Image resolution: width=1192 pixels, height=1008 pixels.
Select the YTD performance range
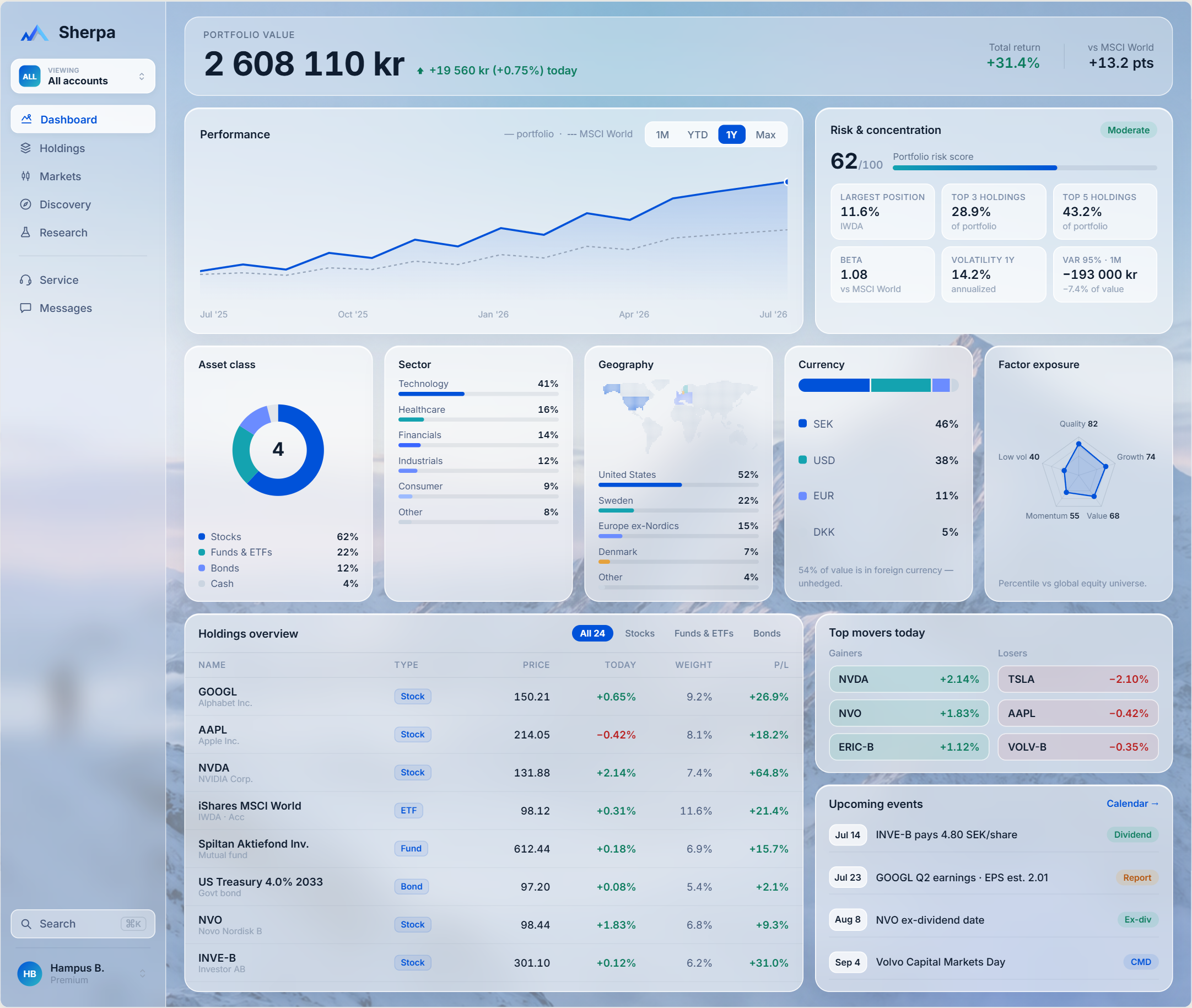697,134
